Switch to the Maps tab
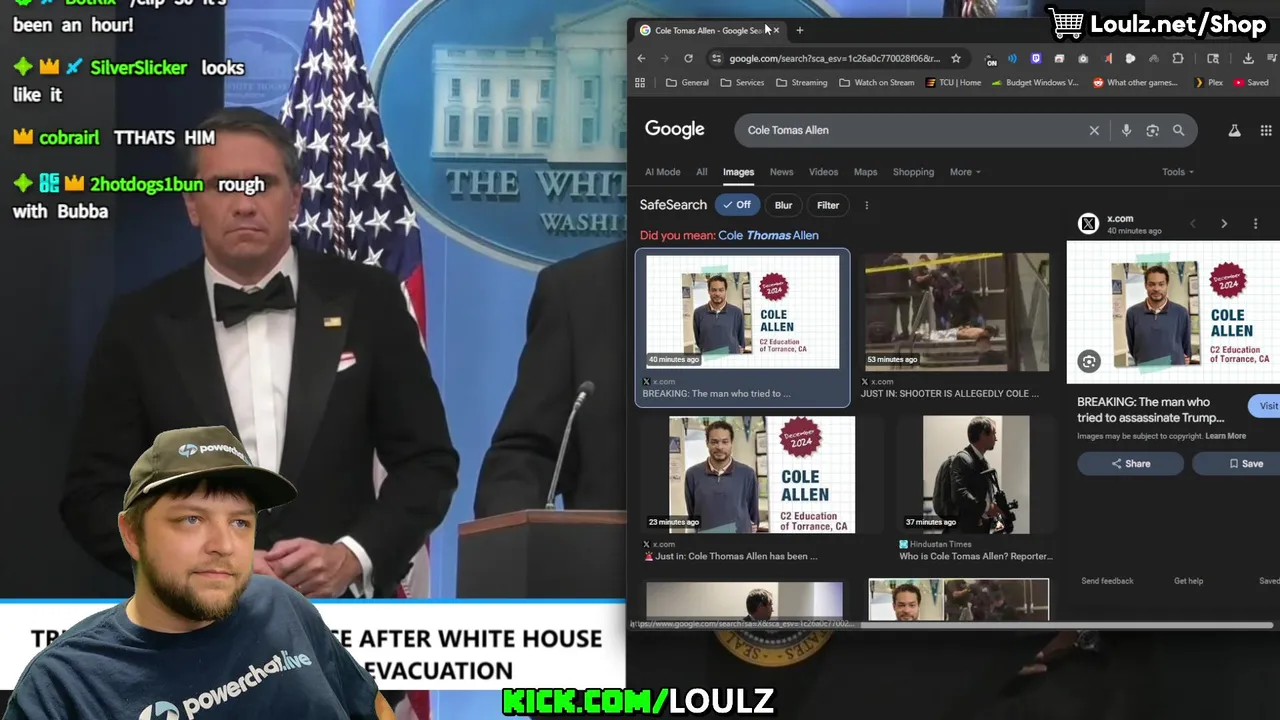This screenshot has height=720, width=1280. pos(865,172)
